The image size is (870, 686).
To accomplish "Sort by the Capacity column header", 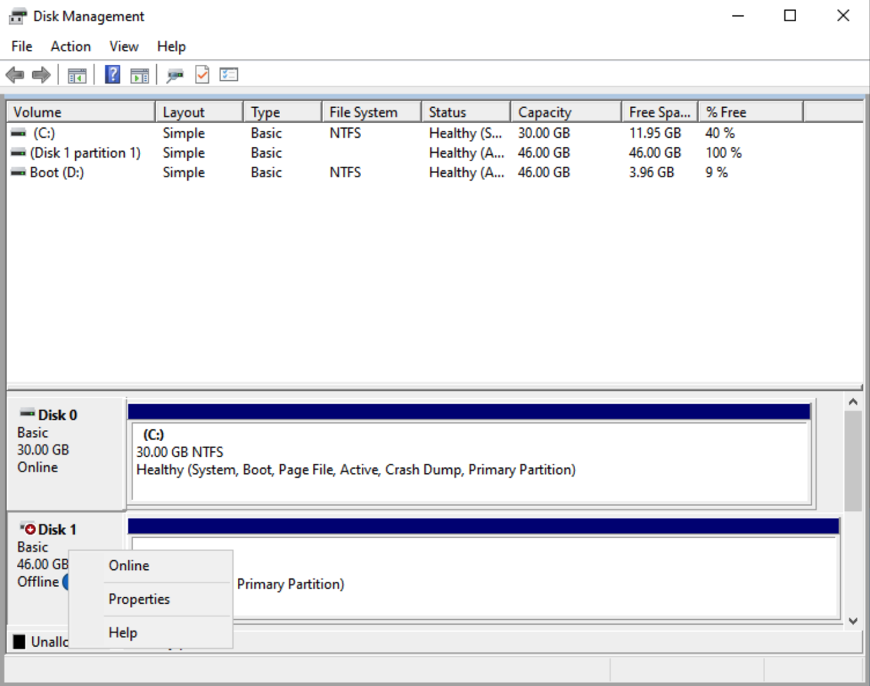I will (566, 112).
